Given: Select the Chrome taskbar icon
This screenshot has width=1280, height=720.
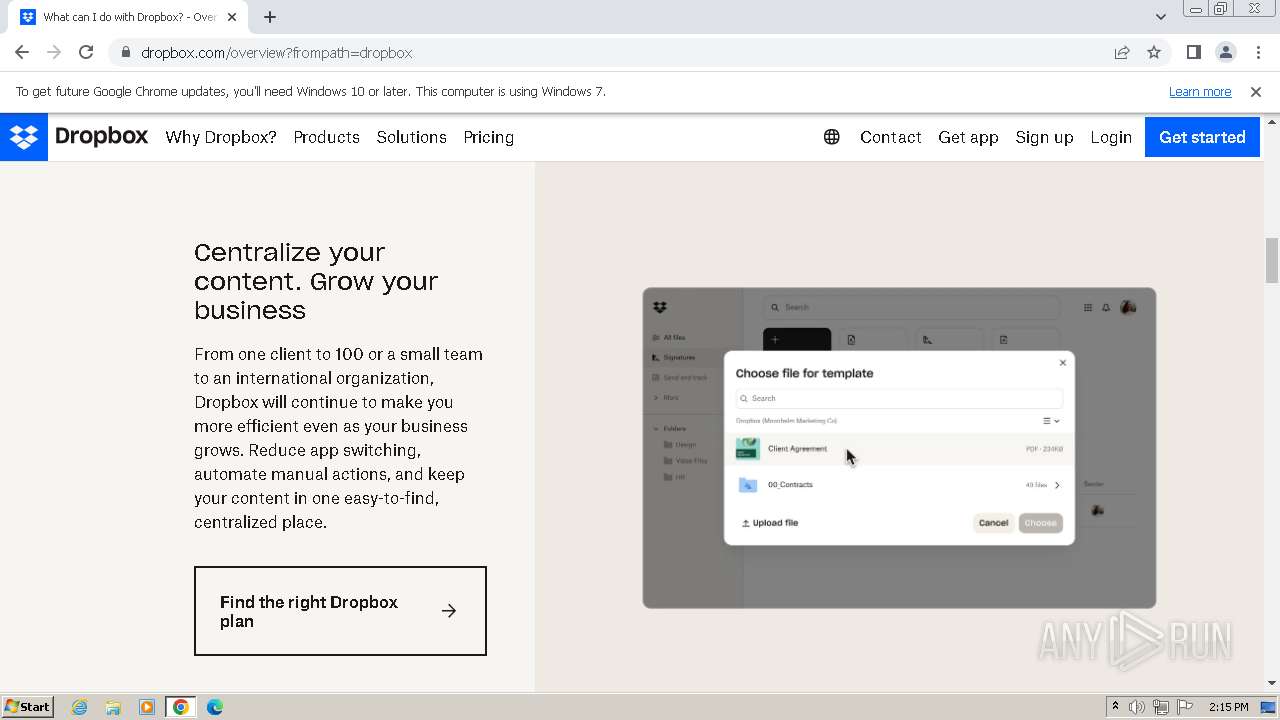Looking at the screenshot, I should tap(181, 707).
